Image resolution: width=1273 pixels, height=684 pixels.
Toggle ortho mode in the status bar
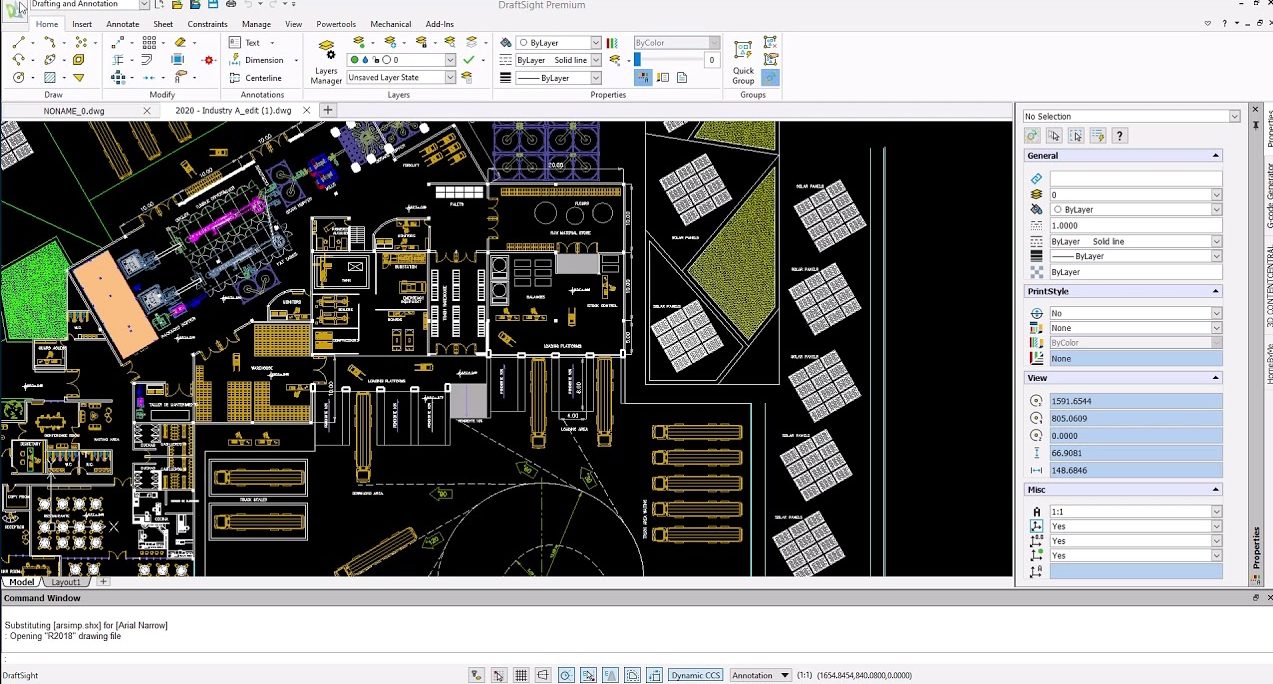click(541, 675)
